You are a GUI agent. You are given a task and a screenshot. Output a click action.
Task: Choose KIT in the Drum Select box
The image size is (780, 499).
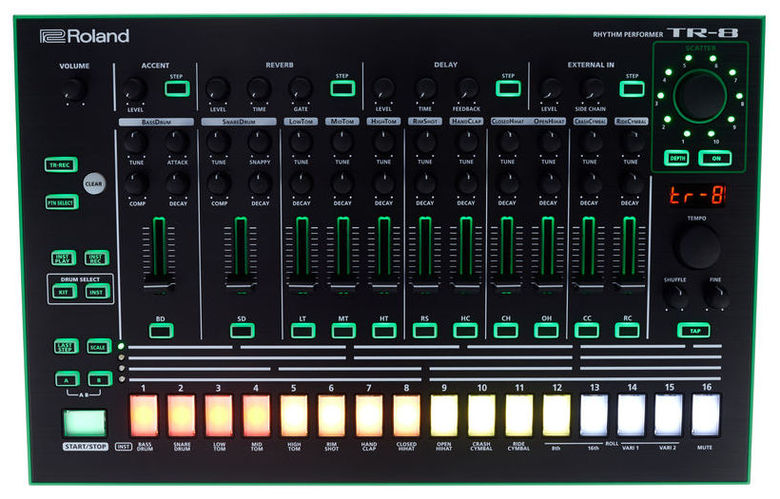(64, 292)
